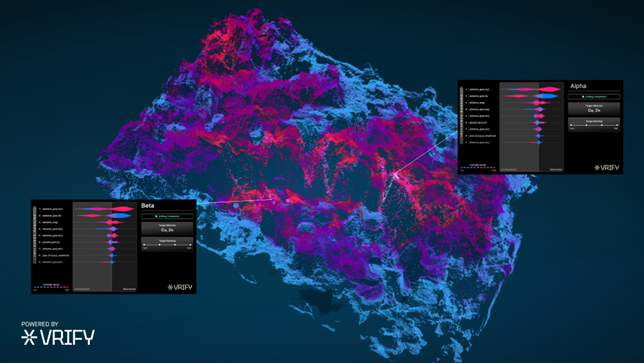Screen dimensions: 644x363
Task: Click the white Alpha target marker on map
Action: (x=396, y=175)
